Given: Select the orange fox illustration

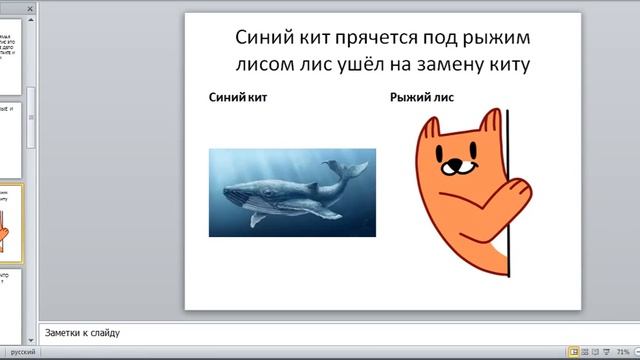Looking at the screenshot, I should point(473,193).
